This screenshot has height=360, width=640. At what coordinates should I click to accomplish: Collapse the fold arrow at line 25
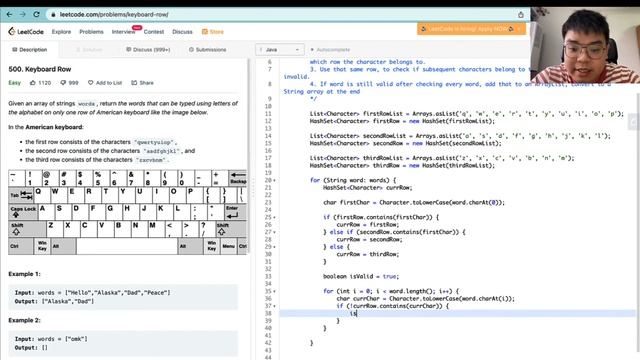[x=274, y=218]
